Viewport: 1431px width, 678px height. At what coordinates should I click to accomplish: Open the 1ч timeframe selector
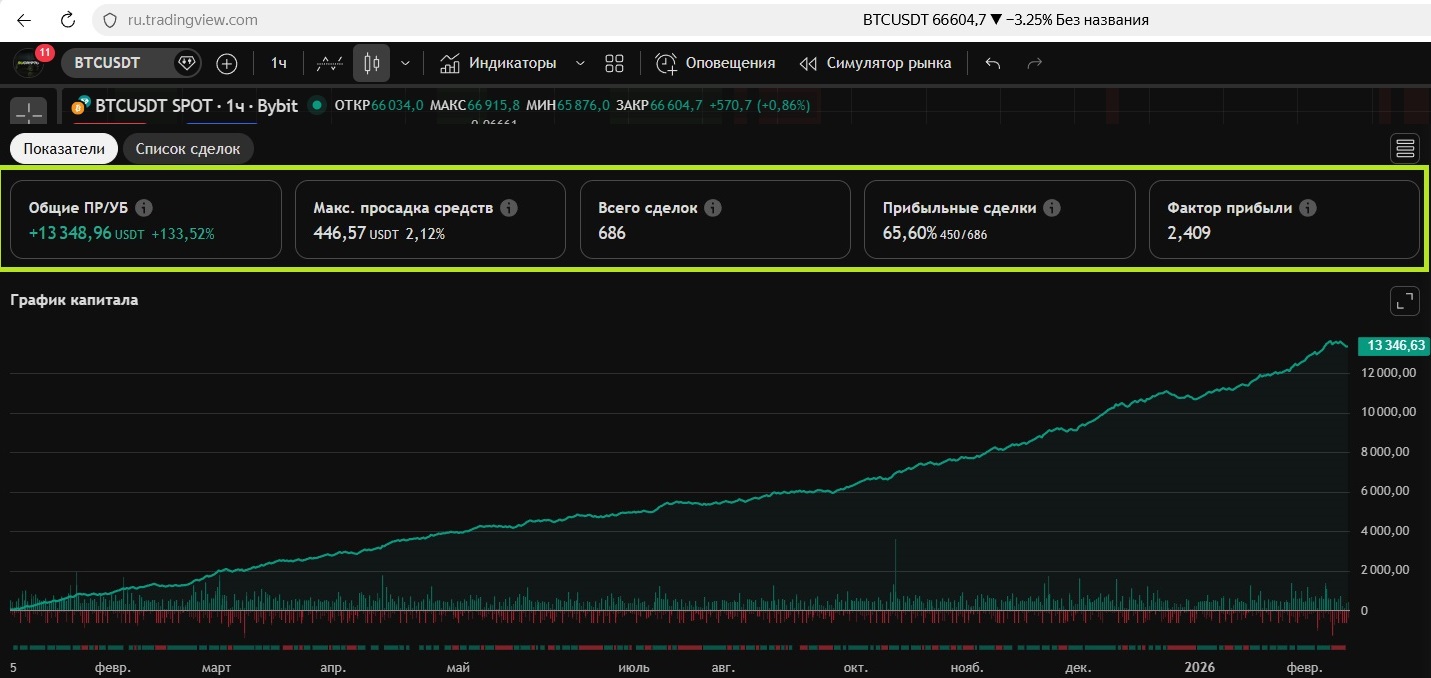[278, 63]
